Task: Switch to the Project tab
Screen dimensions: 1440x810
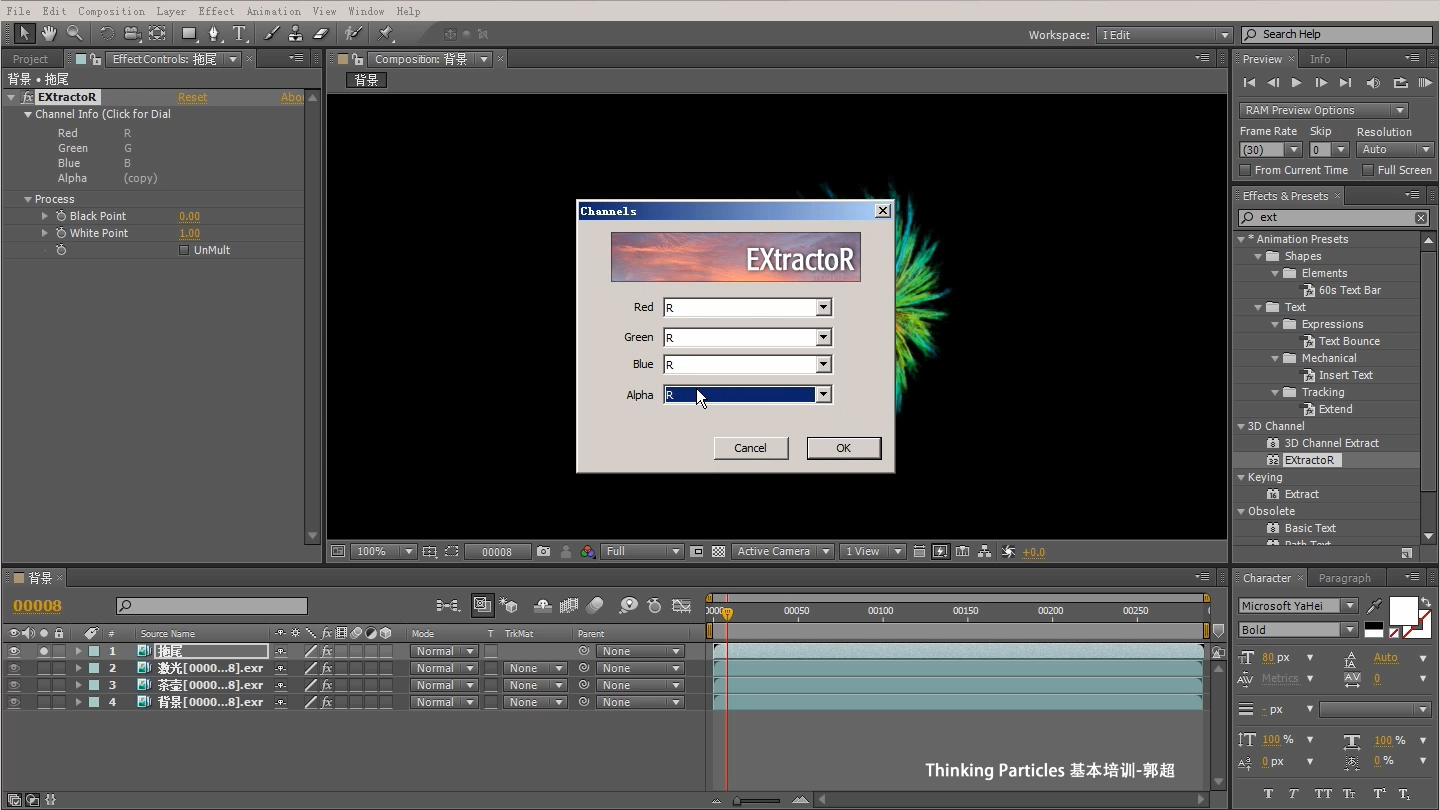Action: (30, 59)
